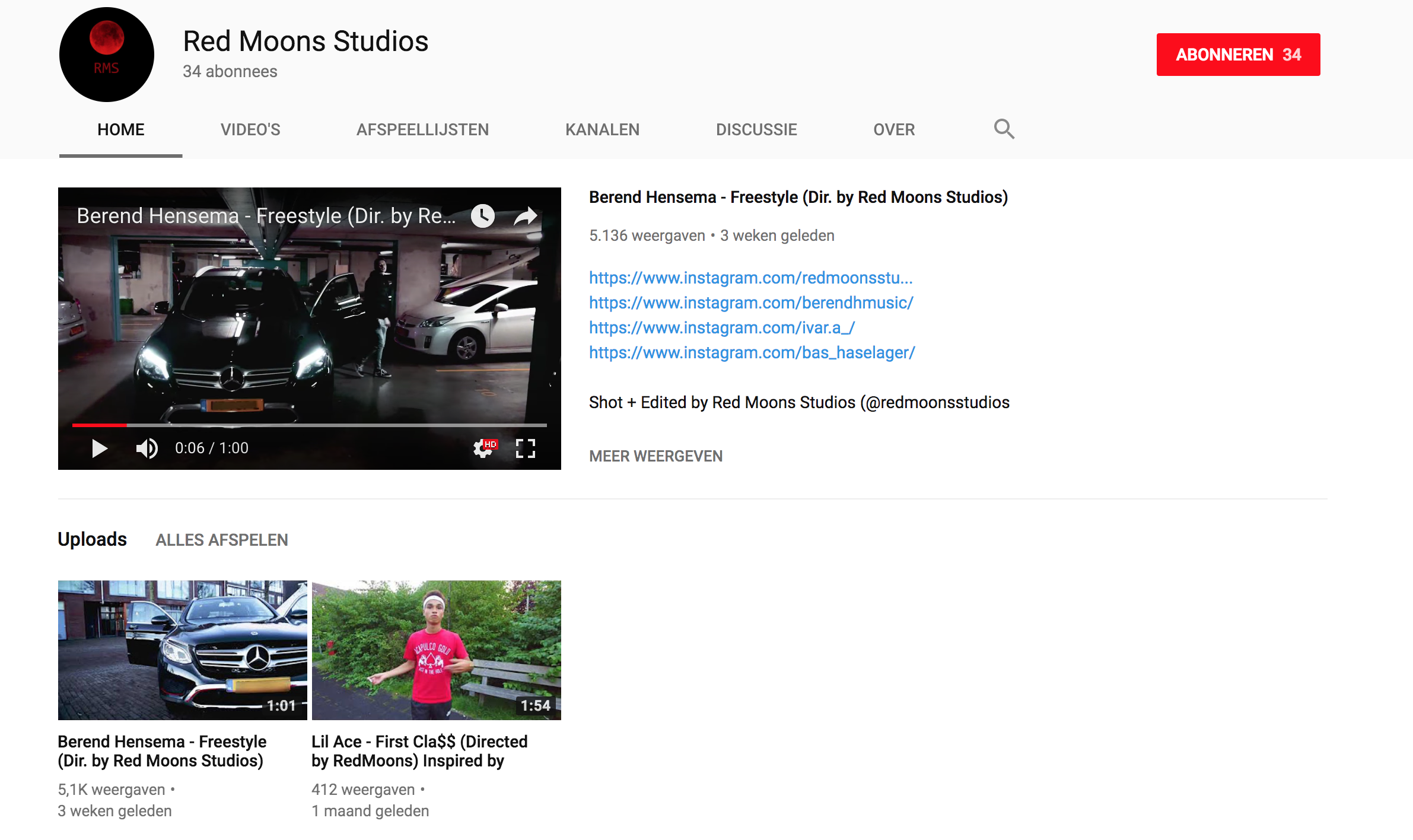Open the bas_haselager Instagram link

pyautogui.click(x=752, y=352)
